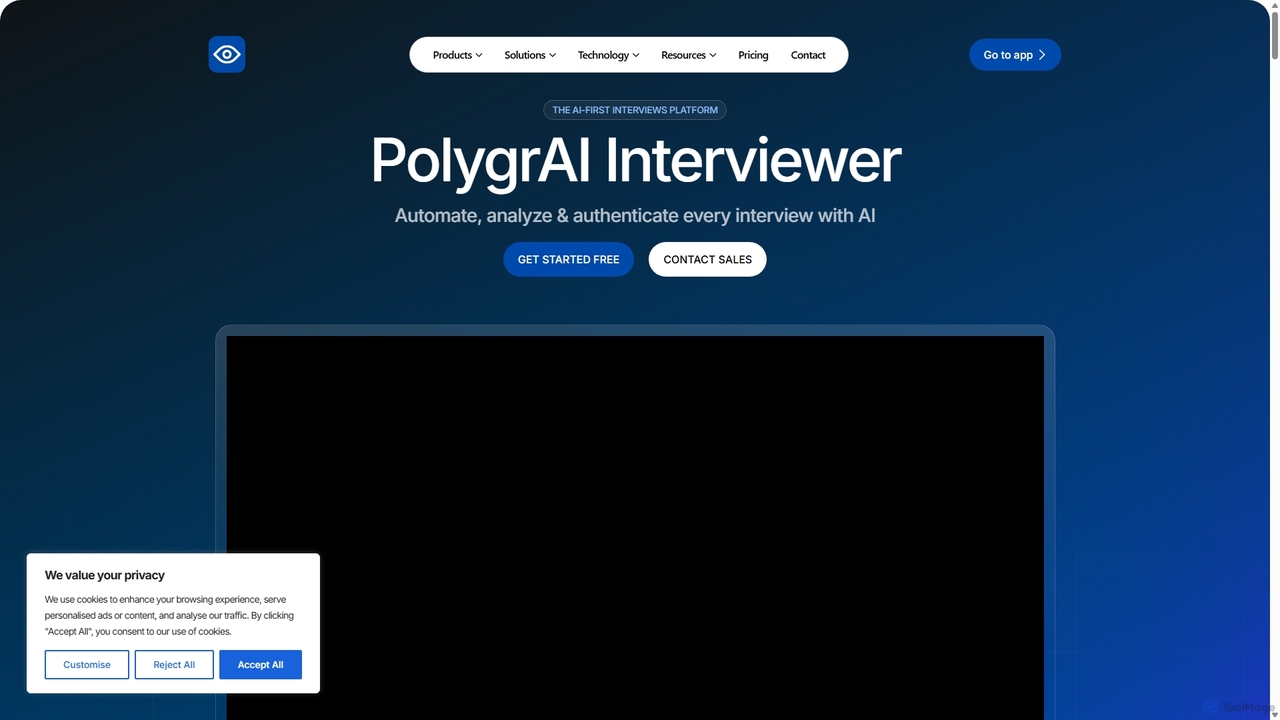Expand the Solutions navigation menu
Image resolution: width=1280 pixels, height=720 pixels.
click(530, 55)
